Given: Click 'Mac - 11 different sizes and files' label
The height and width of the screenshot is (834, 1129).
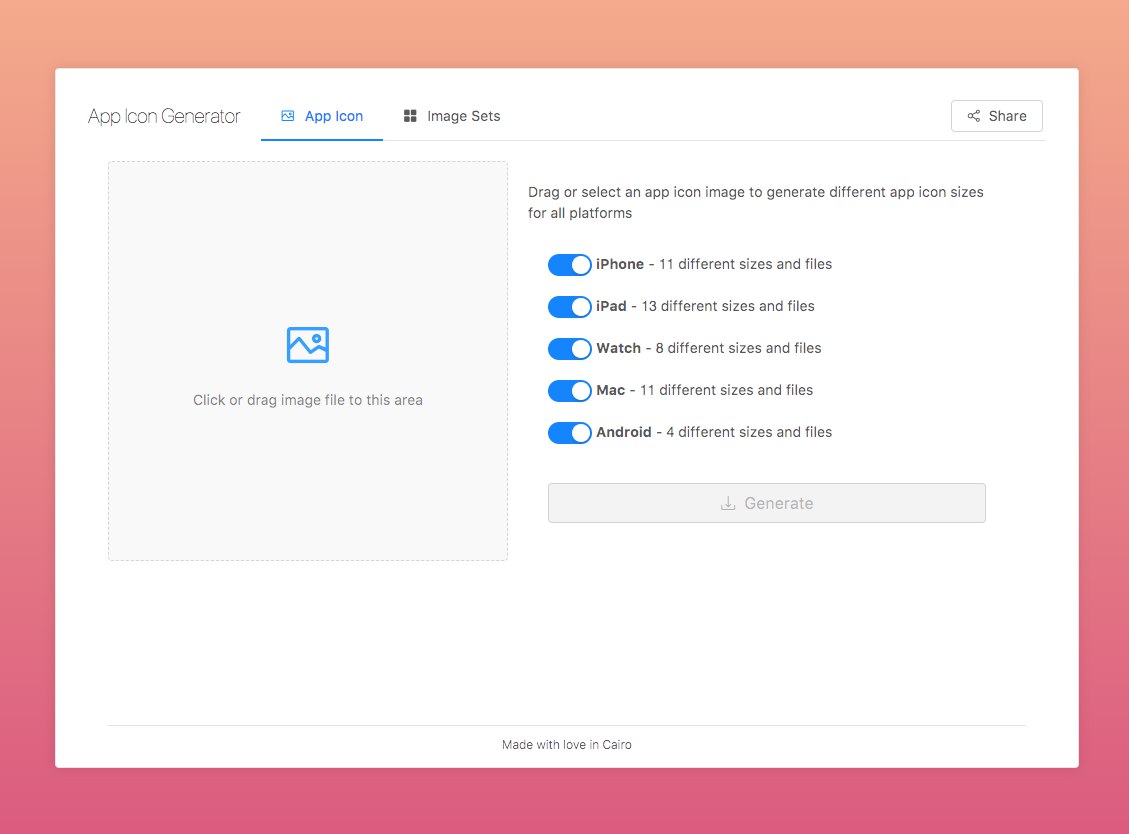Looking at the screenshot, I should tap(704, 390).
